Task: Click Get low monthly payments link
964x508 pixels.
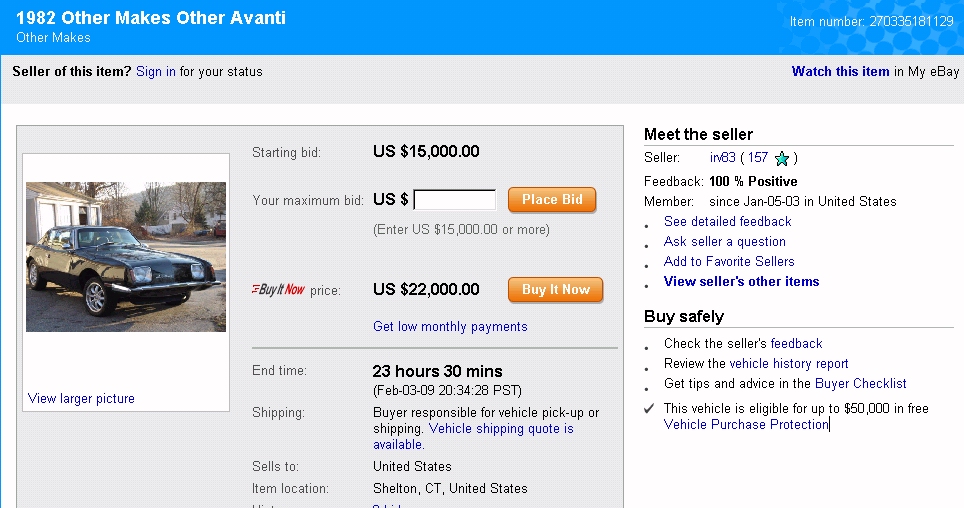Action: (x=450, y=327)
